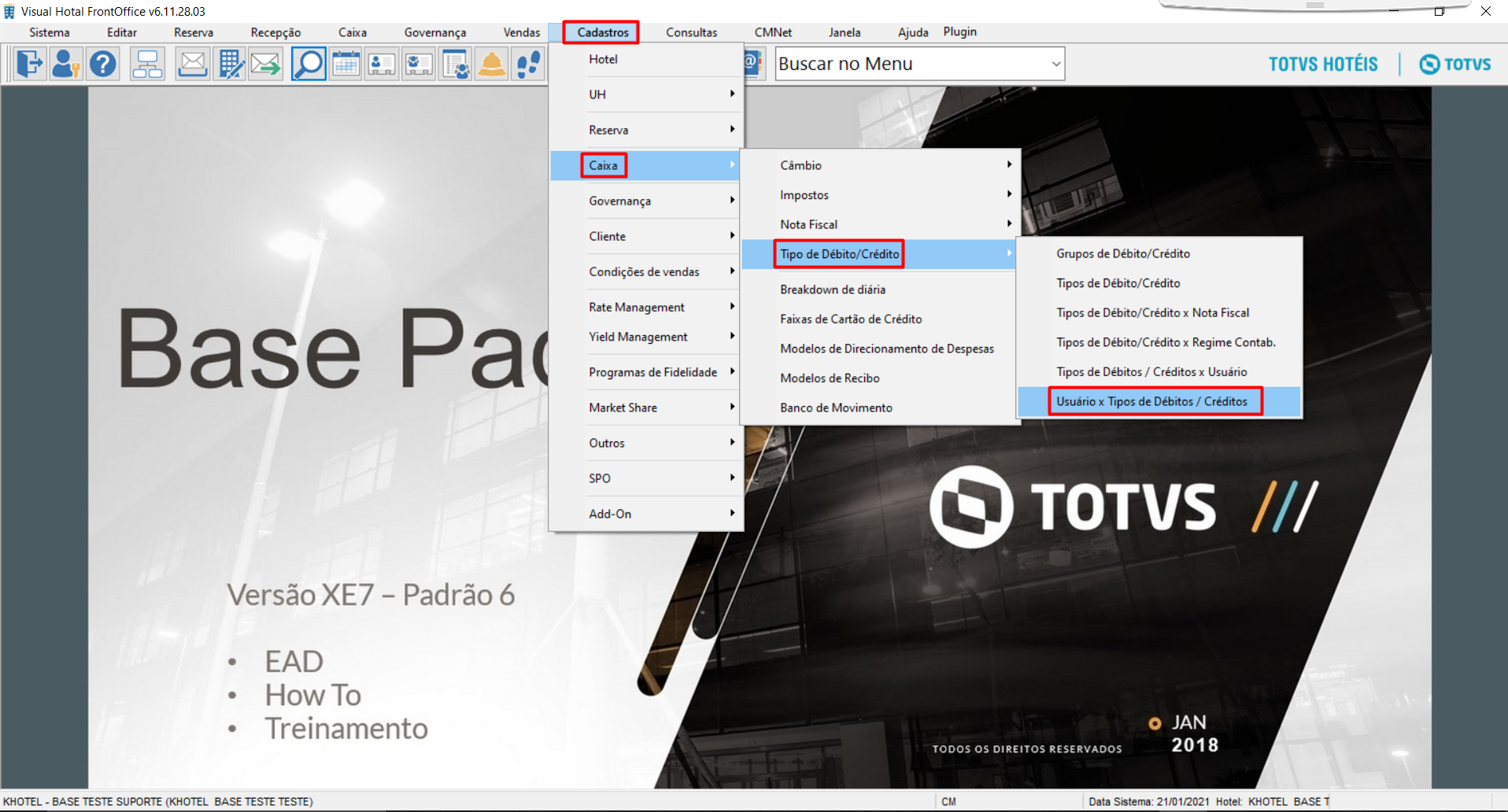Open the Reserva menu in menu bar

coord(194,32)
